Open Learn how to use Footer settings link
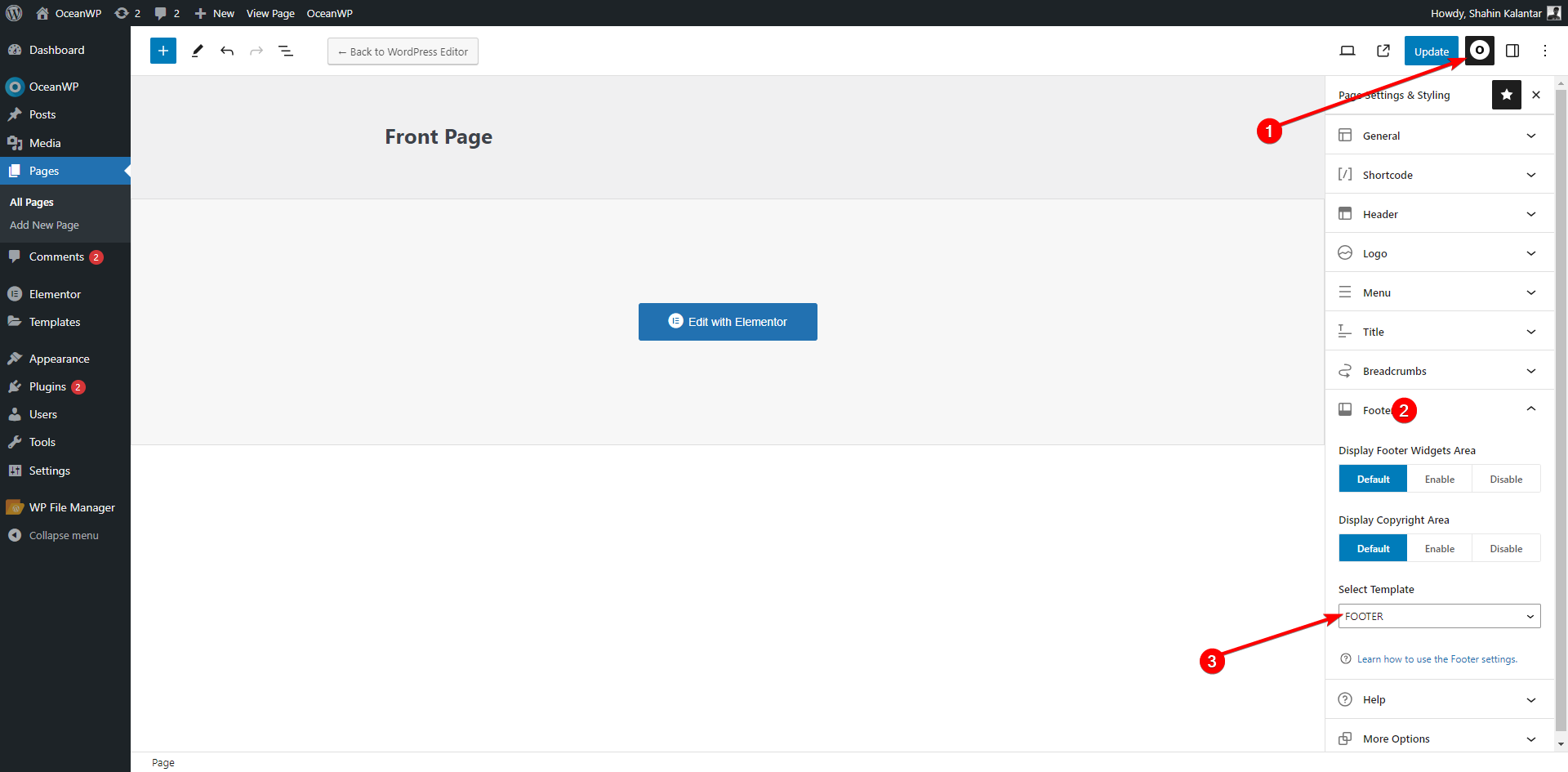The height and width of the screenshot is (772, 1568). (1437, 659)
